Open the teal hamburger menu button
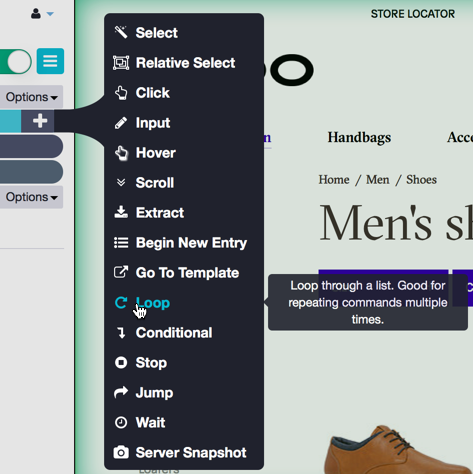473x474 pixels. 50,61
